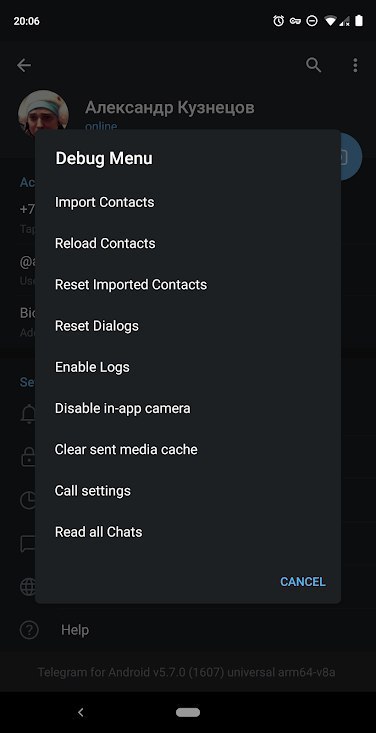Tap the camera floating action button
Screen dimensions: 376x733
[351, 156]
